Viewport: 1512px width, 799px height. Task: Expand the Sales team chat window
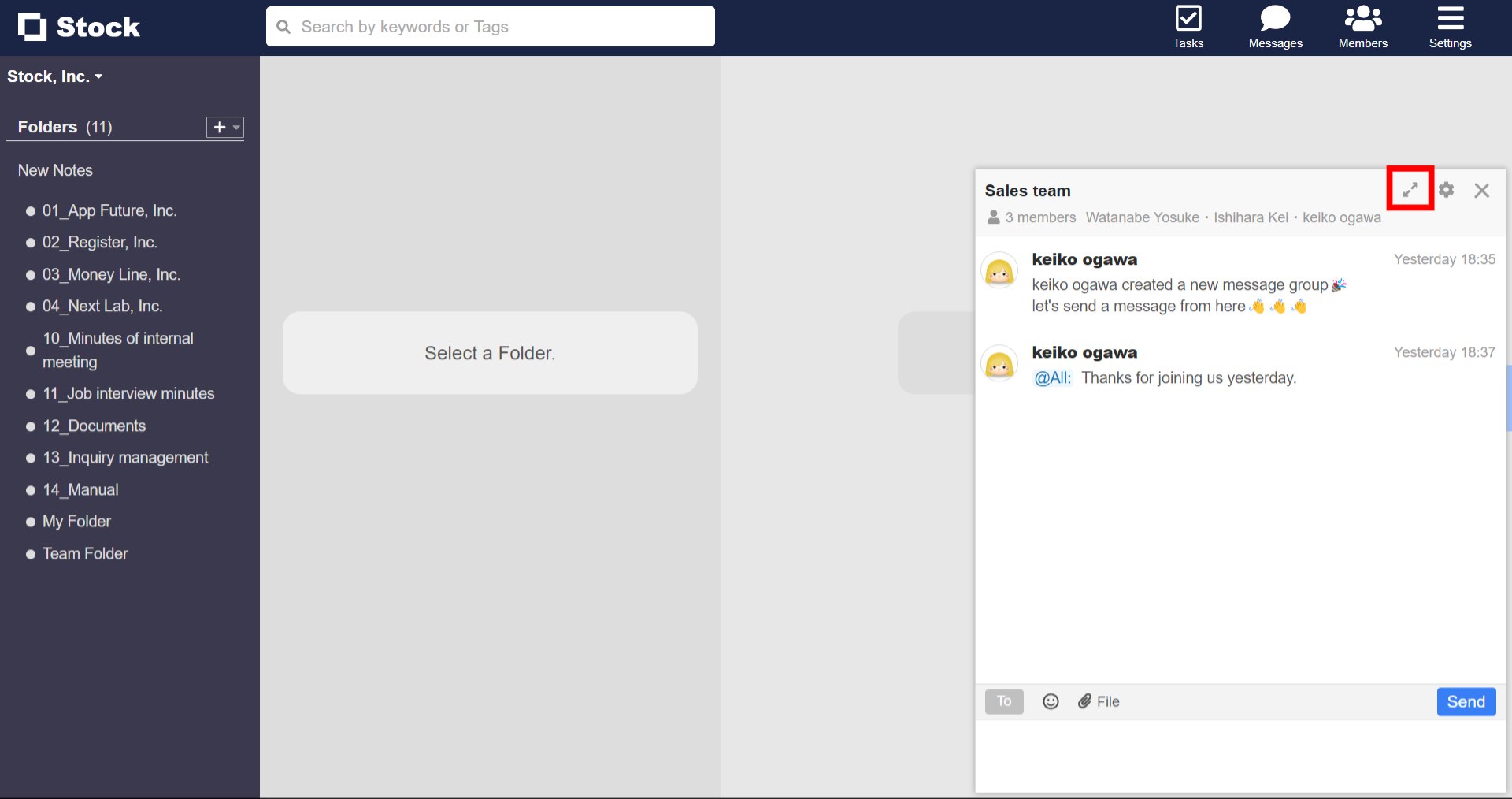point(1410,189)
